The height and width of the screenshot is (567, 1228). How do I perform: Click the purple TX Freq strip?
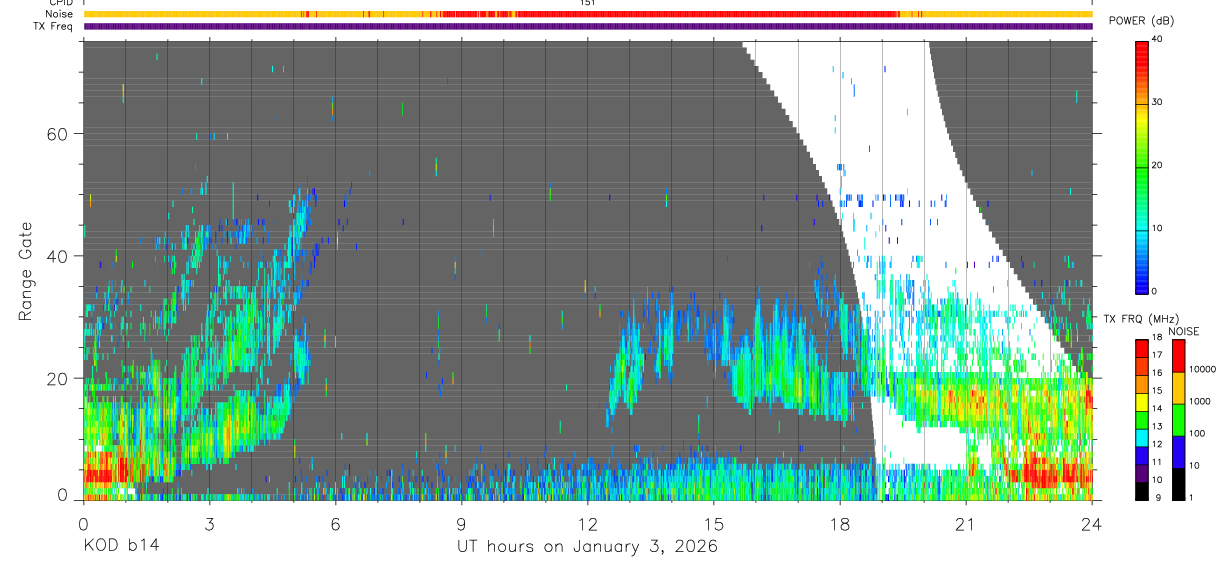point(587,26)
